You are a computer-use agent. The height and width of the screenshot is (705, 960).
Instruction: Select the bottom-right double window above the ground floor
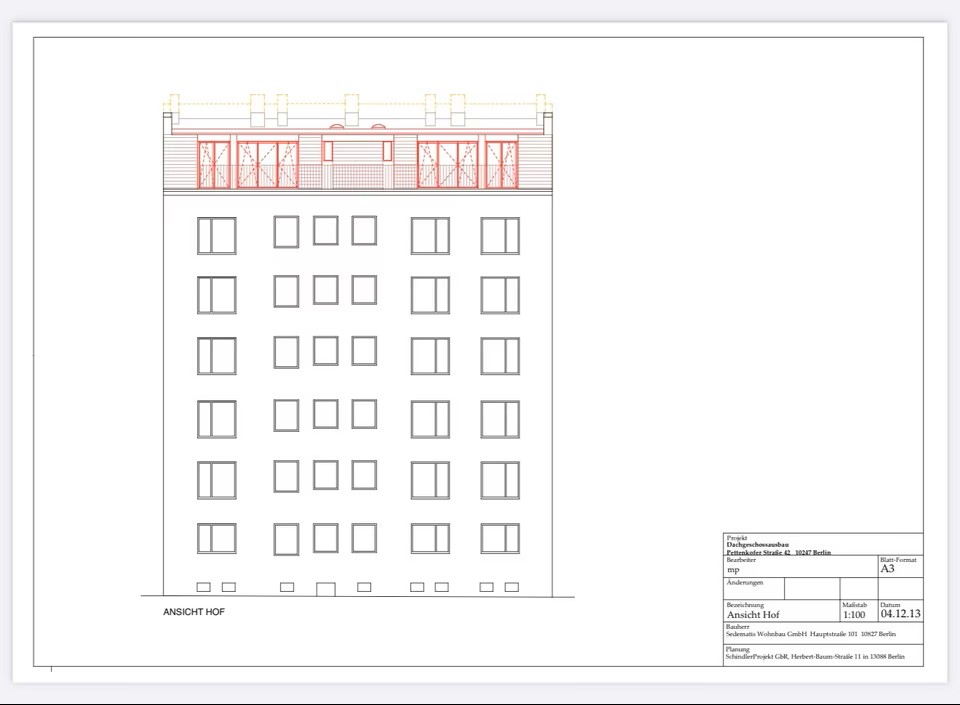tap(500, 538)
